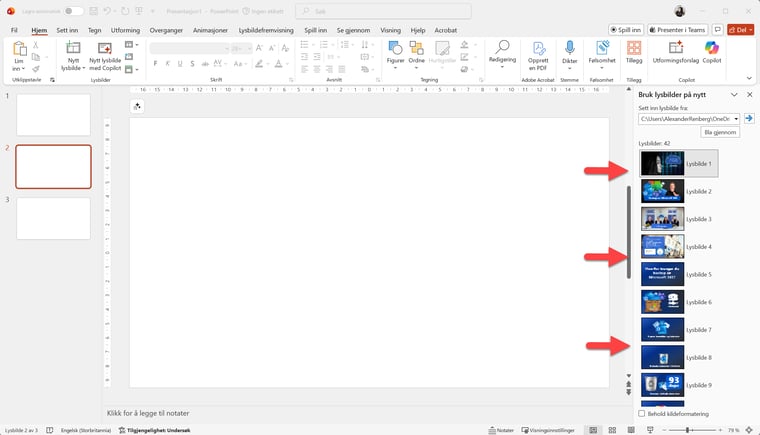This screenshot has width=760, height=435.
Task: Adjust the zoom slider handle
Action: [687, 430]
